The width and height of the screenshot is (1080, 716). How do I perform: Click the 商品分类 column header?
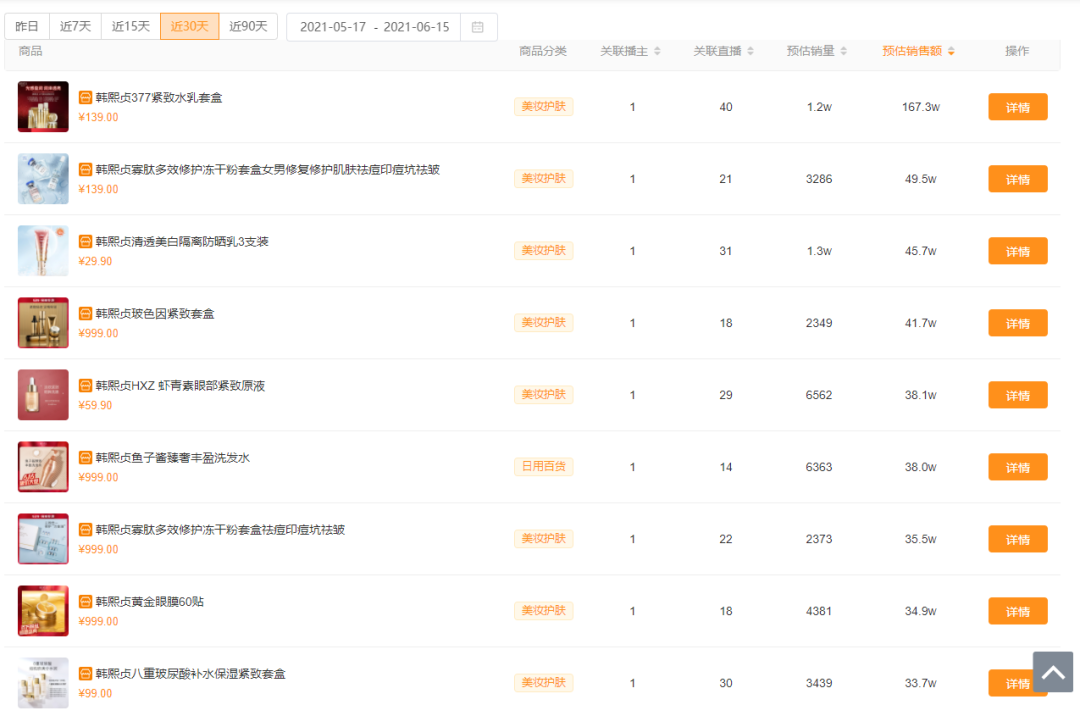point(543,51)
